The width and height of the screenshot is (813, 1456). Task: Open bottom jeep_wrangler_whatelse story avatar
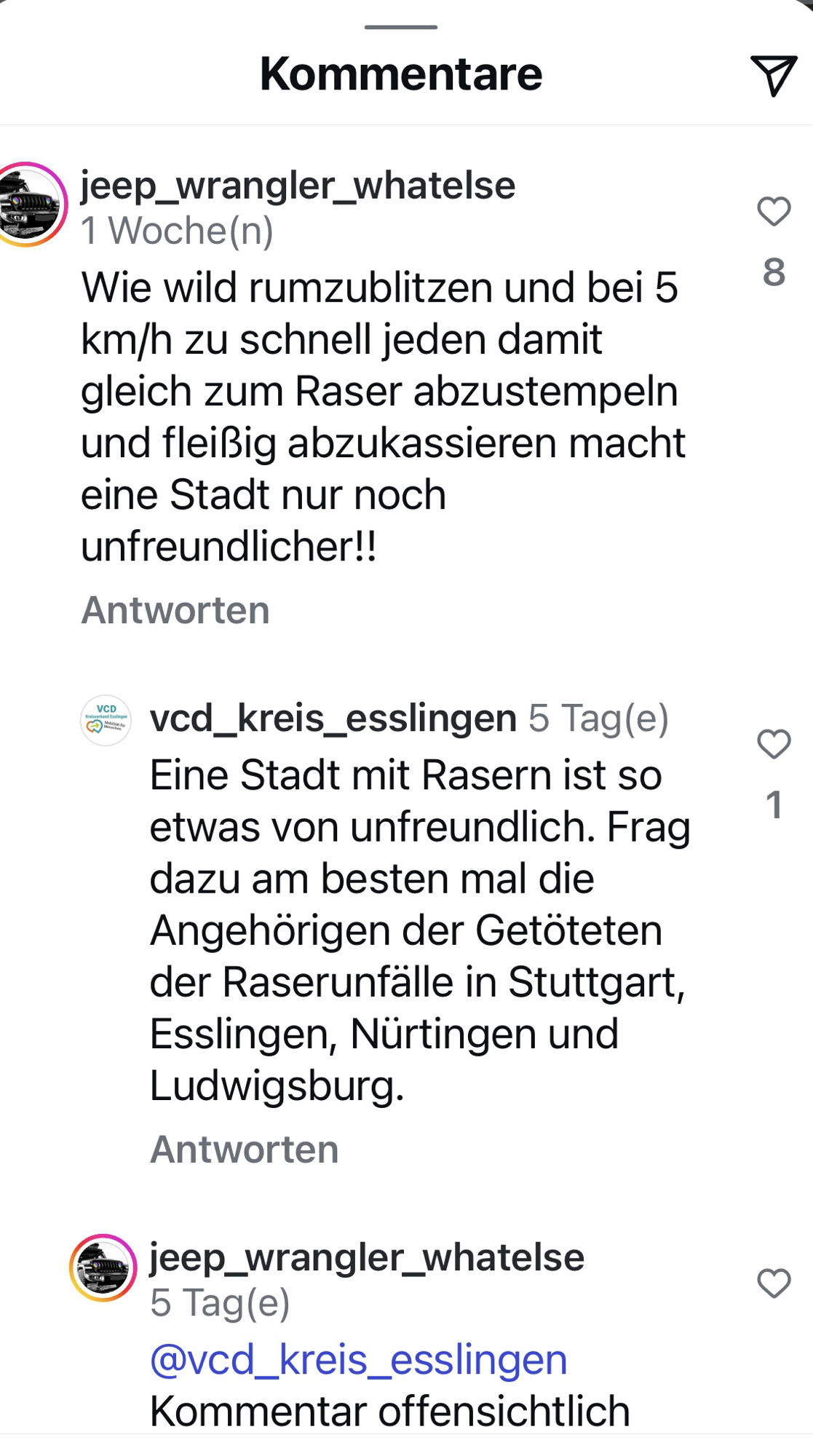click(103, 1268)
